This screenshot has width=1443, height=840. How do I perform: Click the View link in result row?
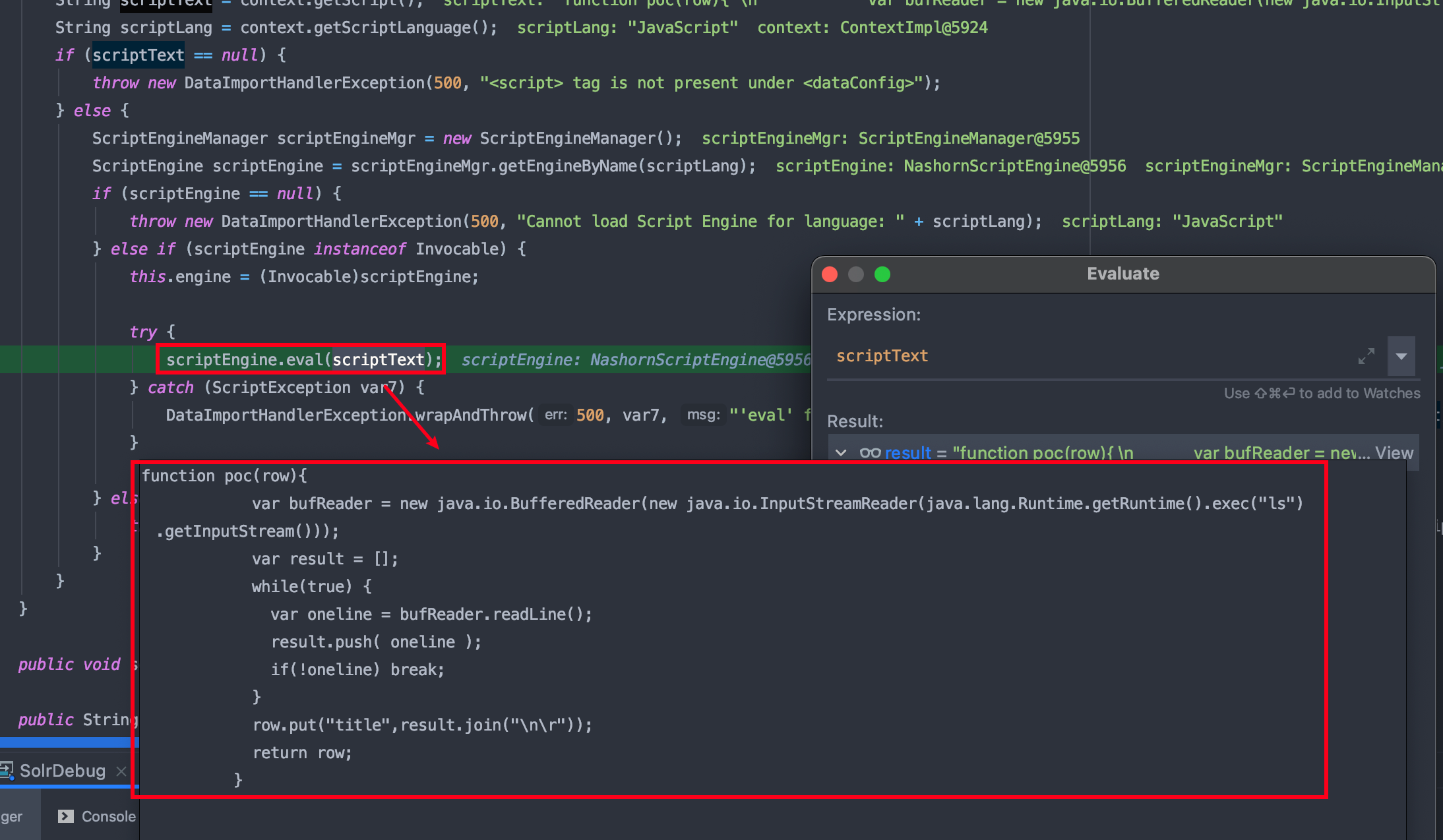click(x=1394, y=453)
